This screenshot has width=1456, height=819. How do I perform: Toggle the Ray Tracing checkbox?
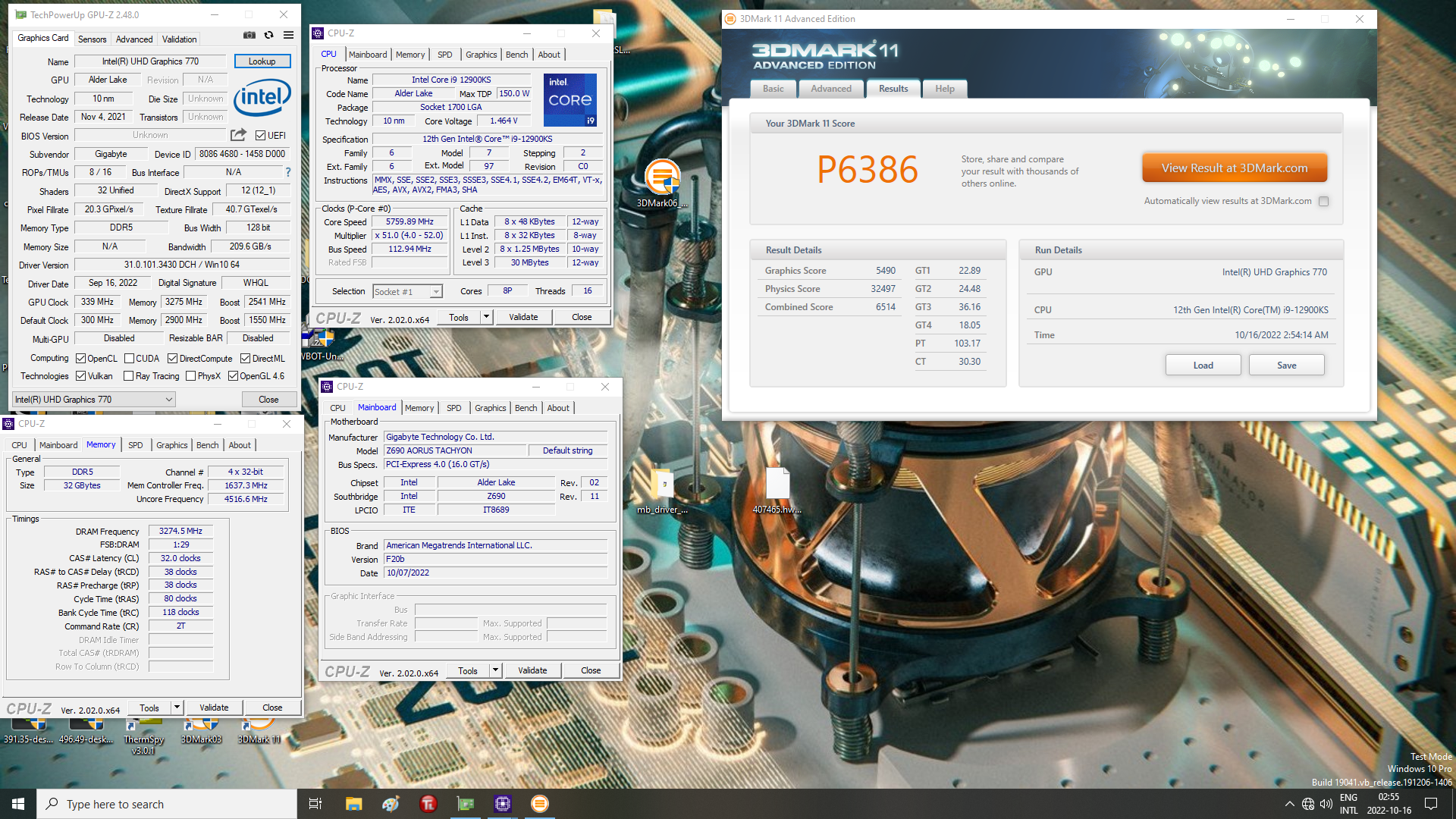(x=129, y=376)
